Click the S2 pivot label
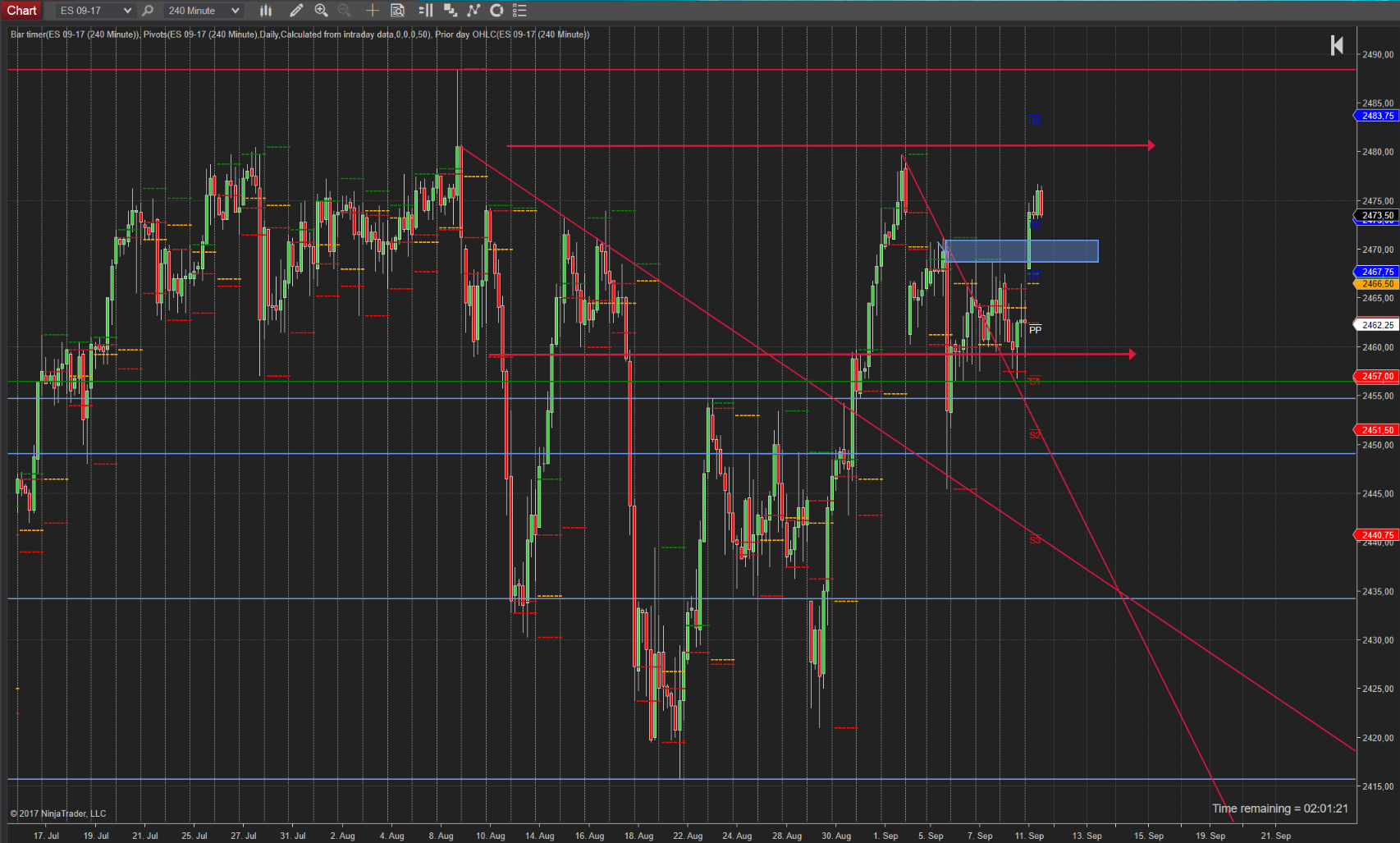 [1035, 435]
